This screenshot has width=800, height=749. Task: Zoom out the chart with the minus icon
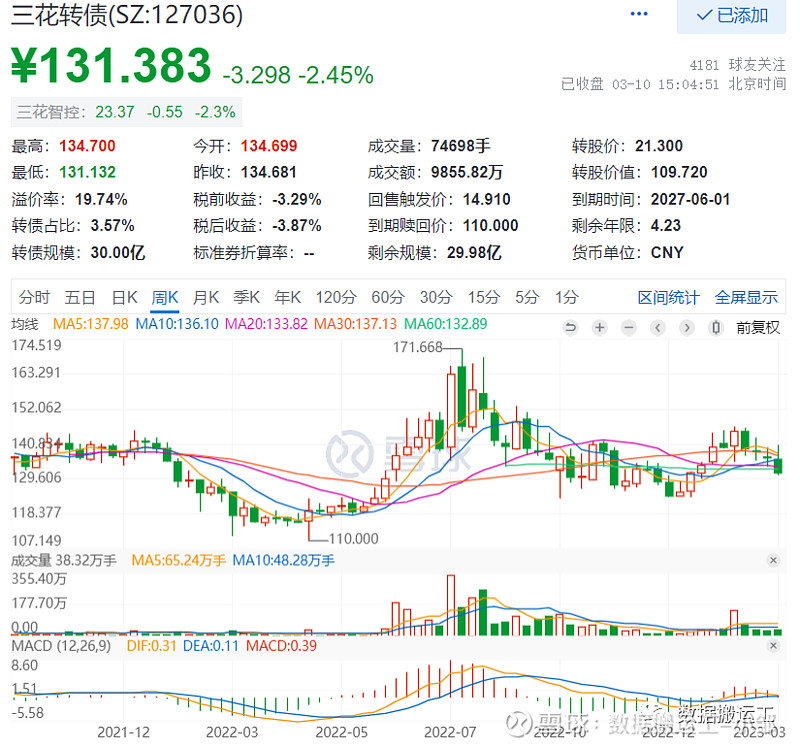(x=629, y=328)
